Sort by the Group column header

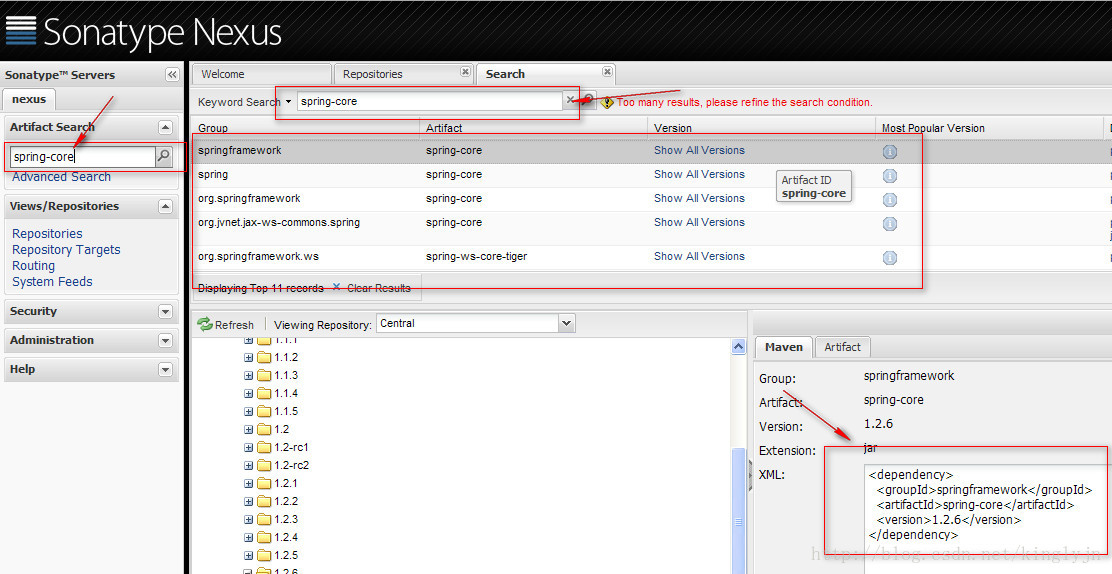[x=305, y=128]
